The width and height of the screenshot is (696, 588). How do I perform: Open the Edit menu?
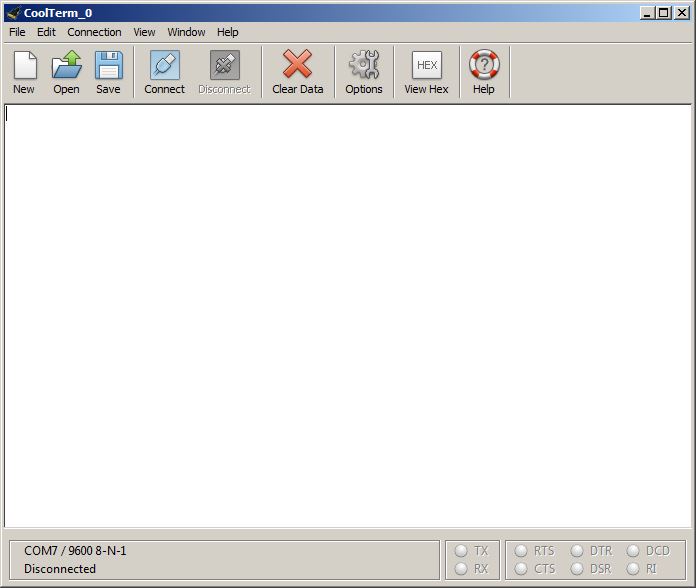(x=46, y=32)
